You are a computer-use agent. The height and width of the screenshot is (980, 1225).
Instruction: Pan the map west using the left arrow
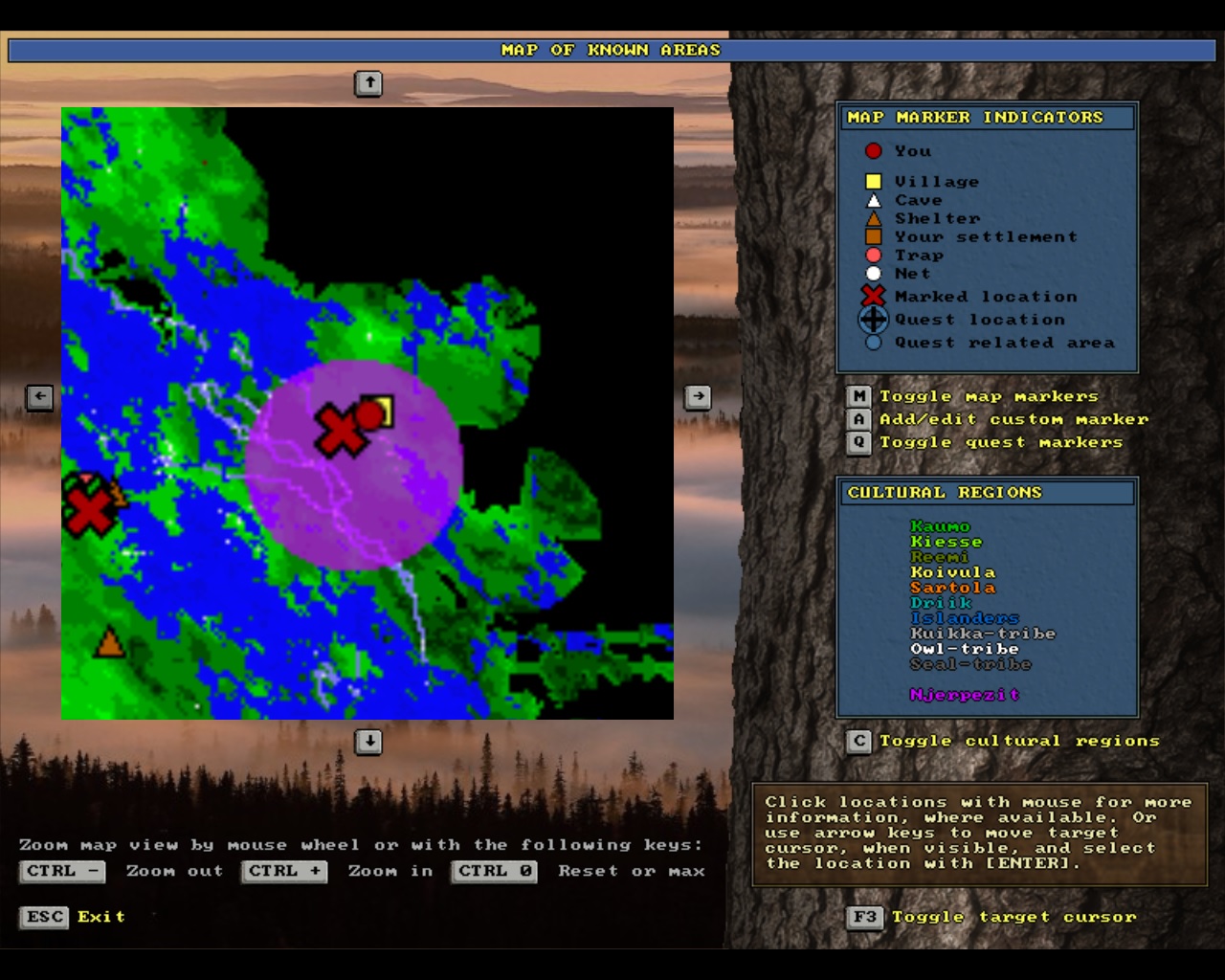tap(39, 396)
